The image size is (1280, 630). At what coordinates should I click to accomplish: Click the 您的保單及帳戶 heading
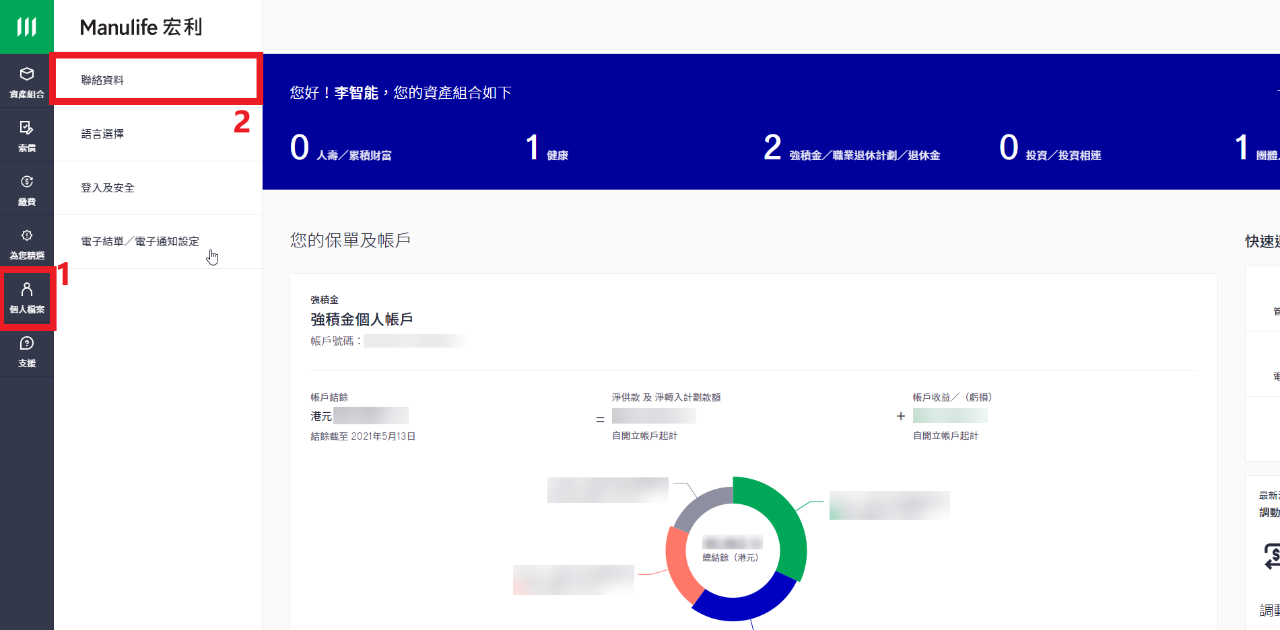pyautogui.click(x=350, y=240)
